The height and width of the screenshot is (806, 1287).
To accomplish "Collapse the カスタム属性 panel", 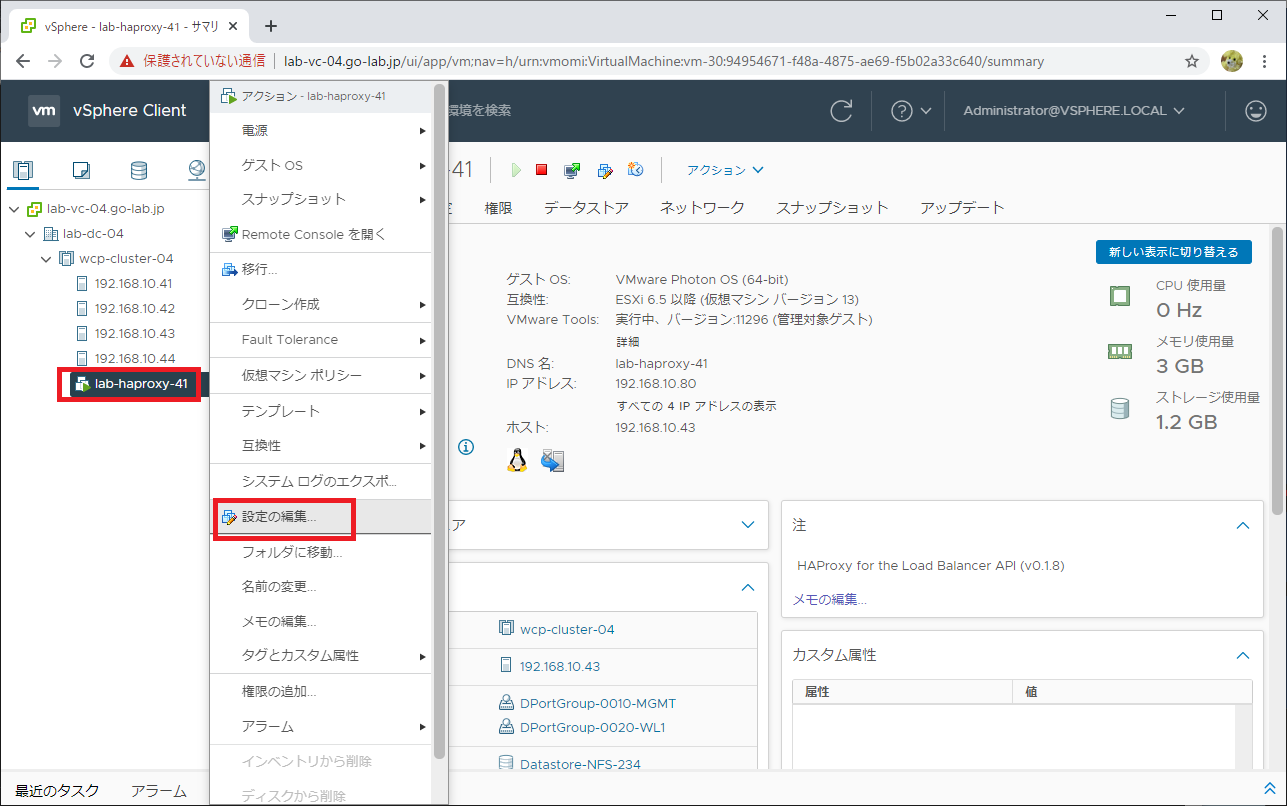I will click(x=1242, y=656).
